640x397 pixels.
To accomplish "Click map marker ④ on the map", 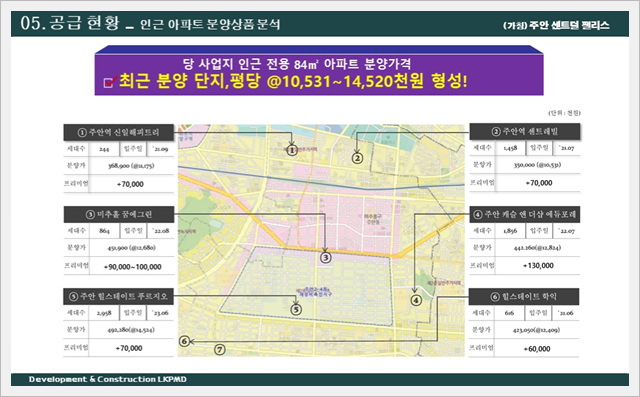I will [x=416, y=300].
